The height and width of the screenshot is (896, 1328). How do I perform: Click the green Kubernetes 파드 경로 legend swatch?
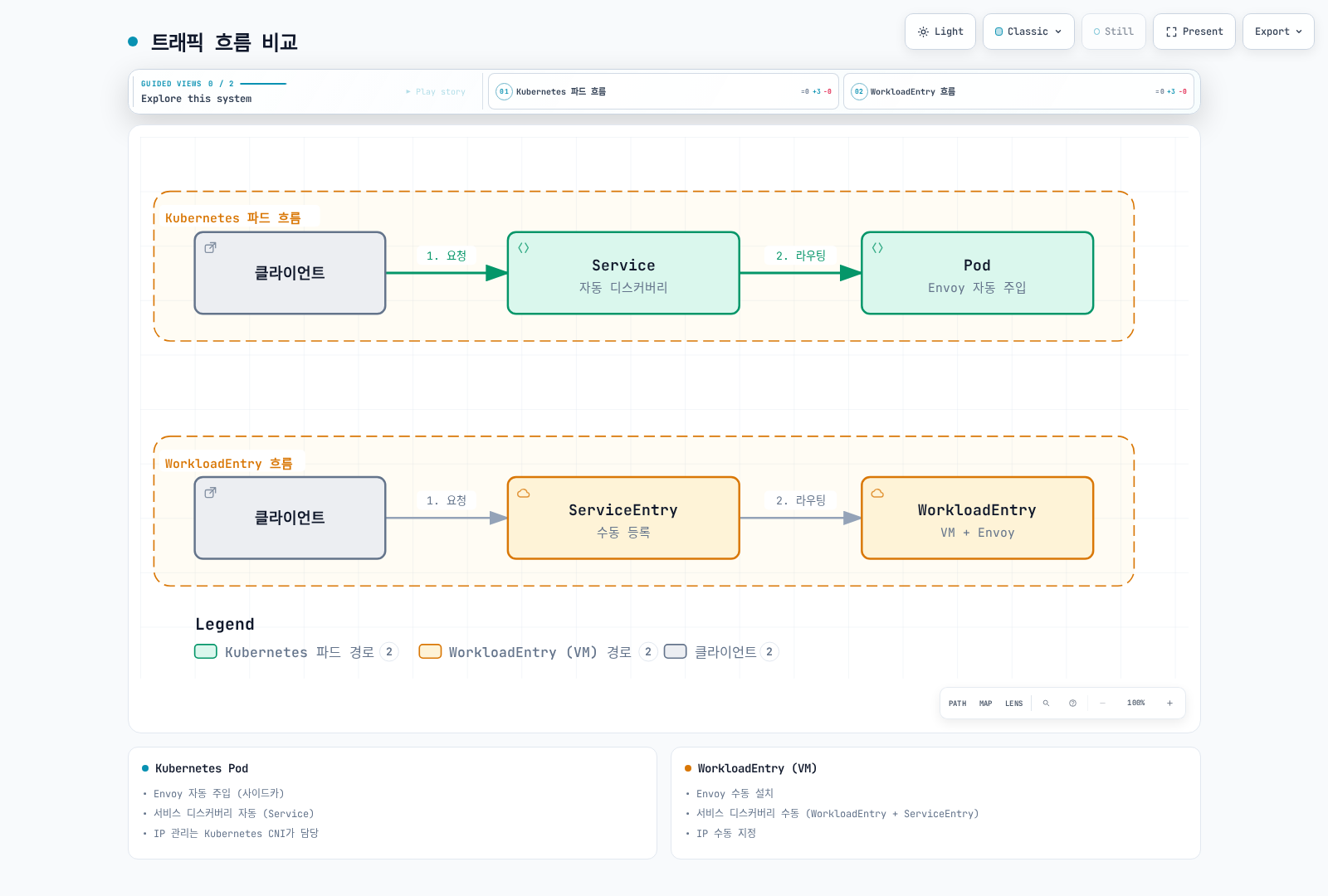[206, 651]
